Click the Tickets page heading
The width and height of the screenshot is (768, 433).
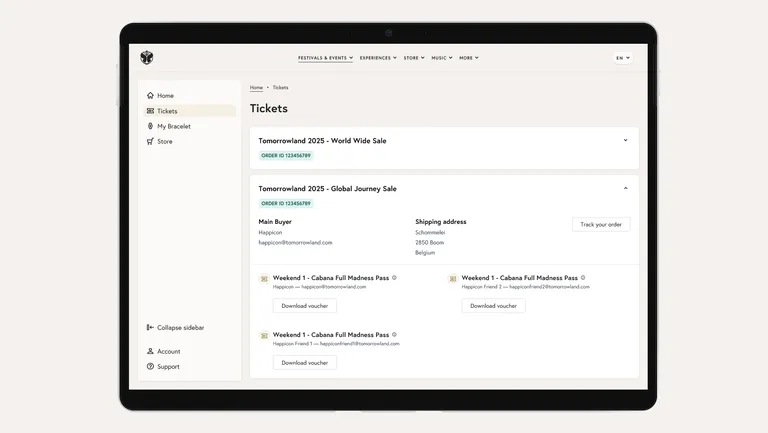pyautogui.click(x=269, y=108)
